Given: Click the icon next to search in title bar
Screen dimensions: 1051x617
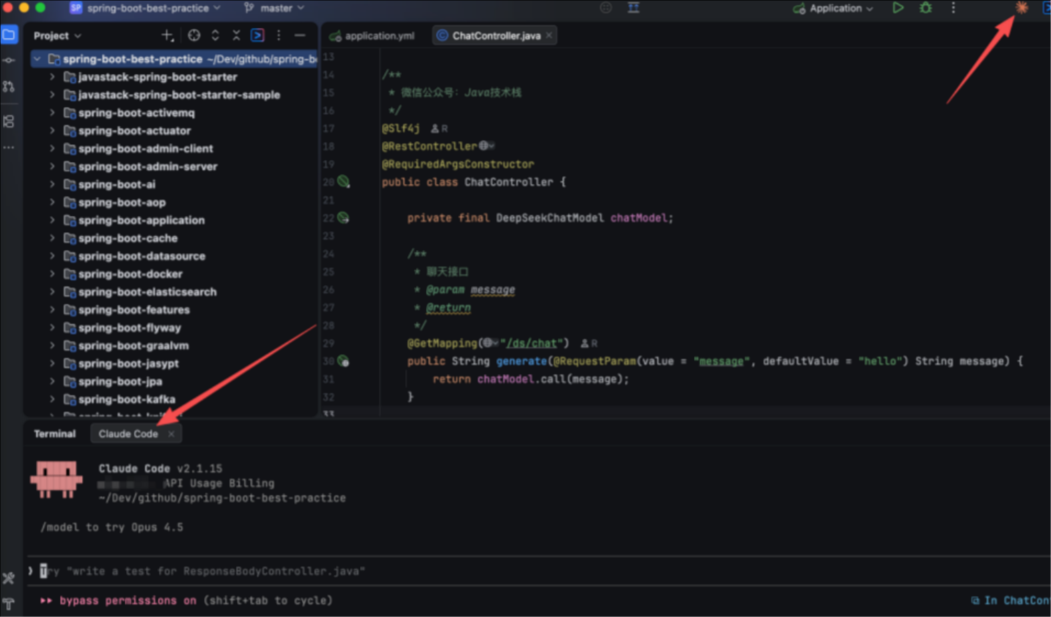Looking at the screenshot, I should click(x=633, y=8).
